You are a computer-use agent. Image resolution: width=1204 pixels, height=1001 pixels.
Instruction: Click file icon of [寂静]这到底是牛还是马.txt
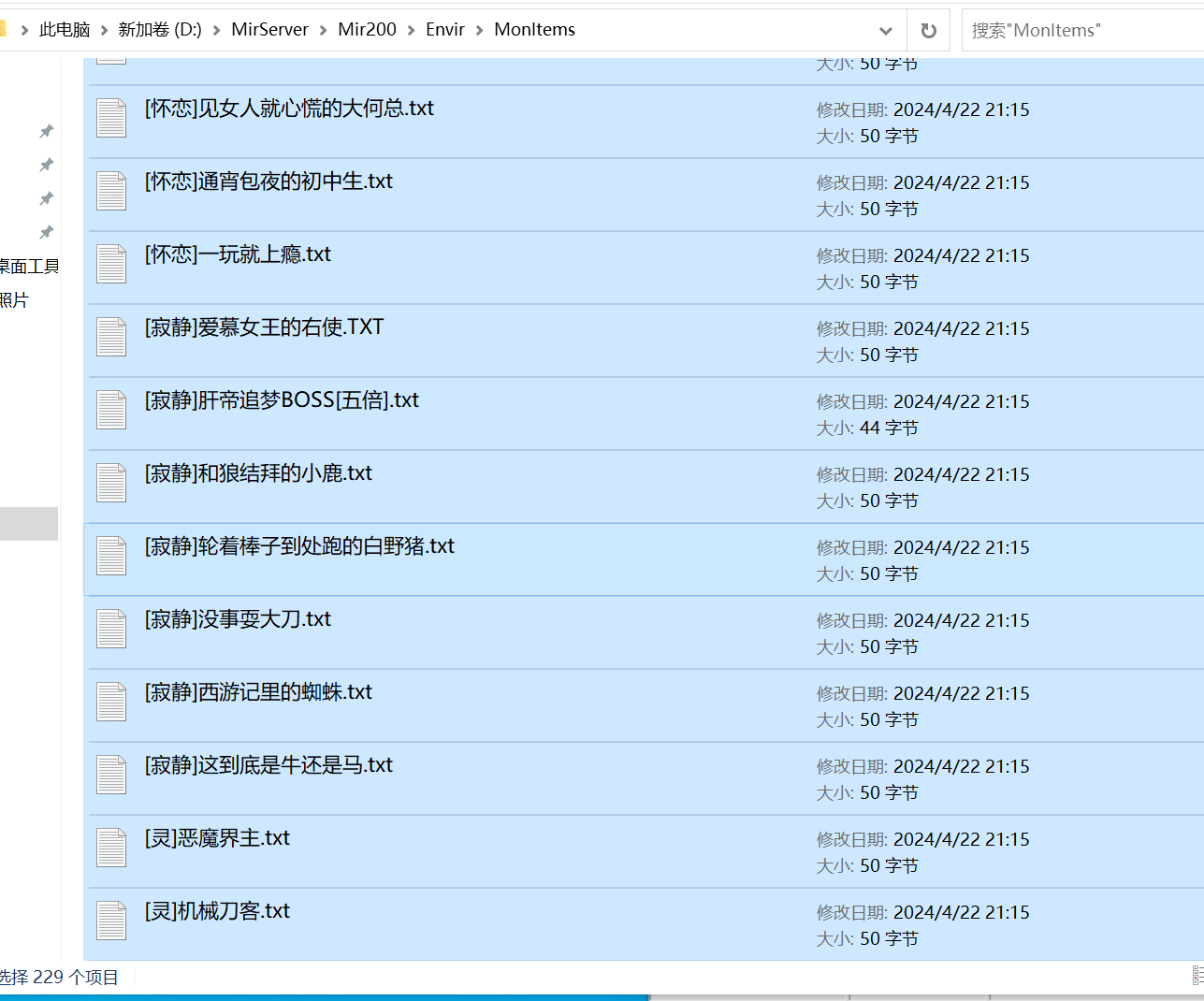click(111, 775)
